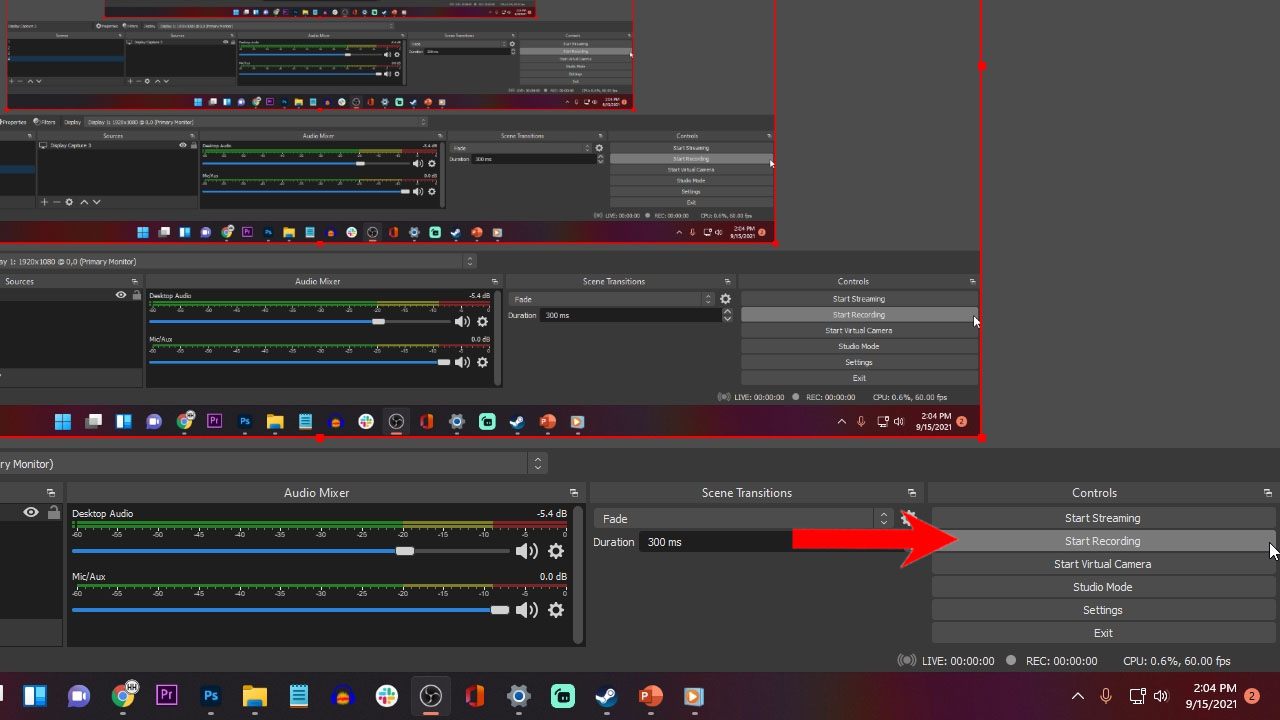Open Desktop Audio settings gear in Audio Mixer

pyautogui.click(x=556, y=550)
